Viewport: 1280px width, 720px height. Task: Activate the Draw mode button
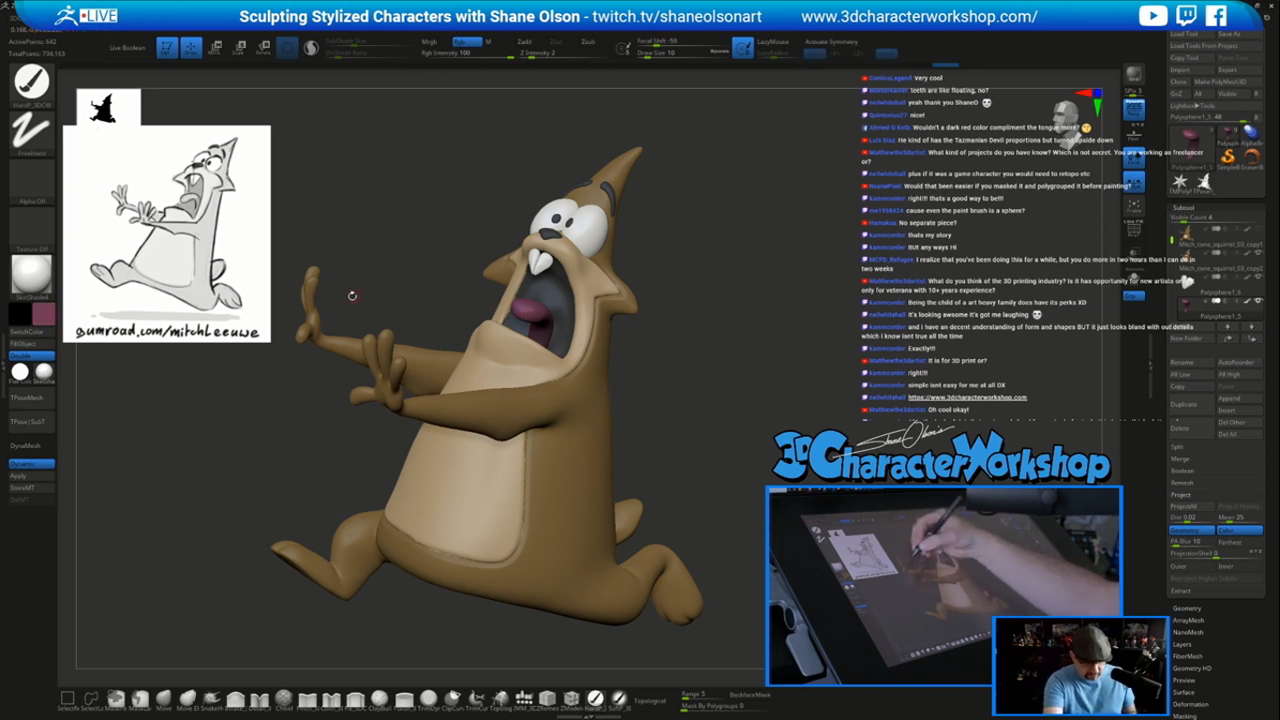pyautogui.click(x=191, y=47)
